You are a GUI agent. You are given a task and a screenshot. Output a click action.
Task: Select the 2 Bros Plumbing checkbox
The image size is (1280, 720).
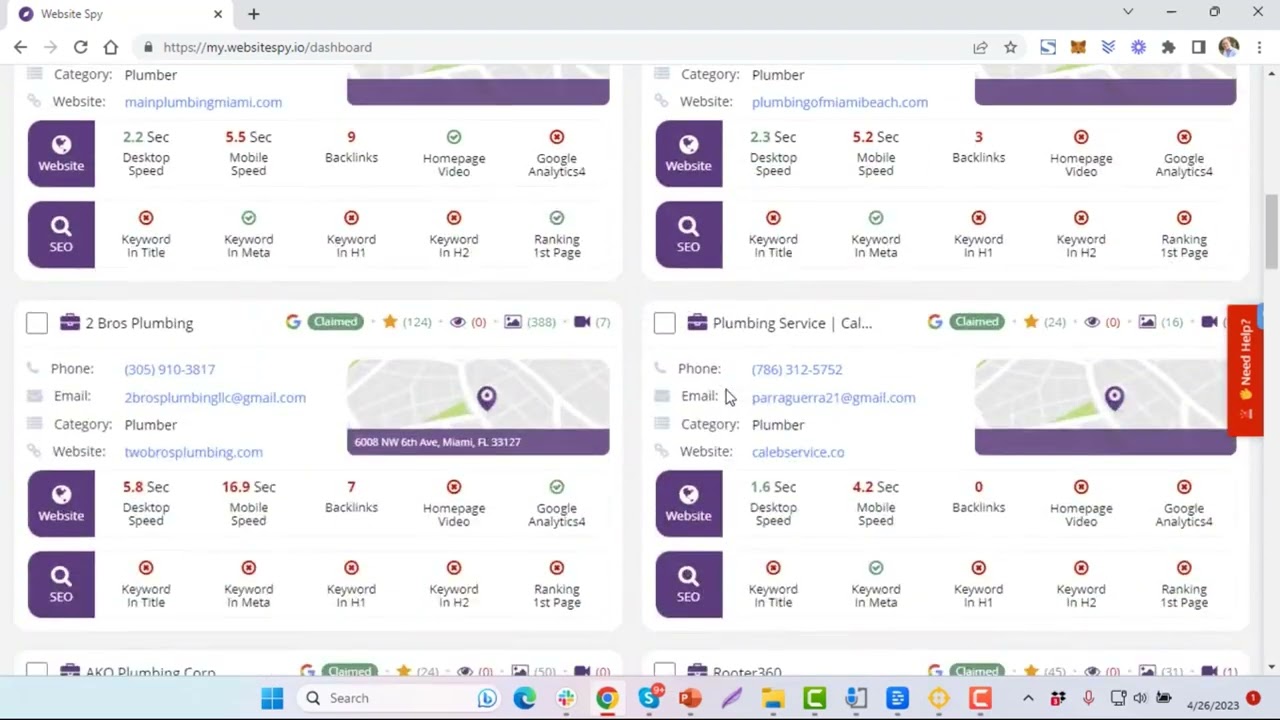point(37,323)
